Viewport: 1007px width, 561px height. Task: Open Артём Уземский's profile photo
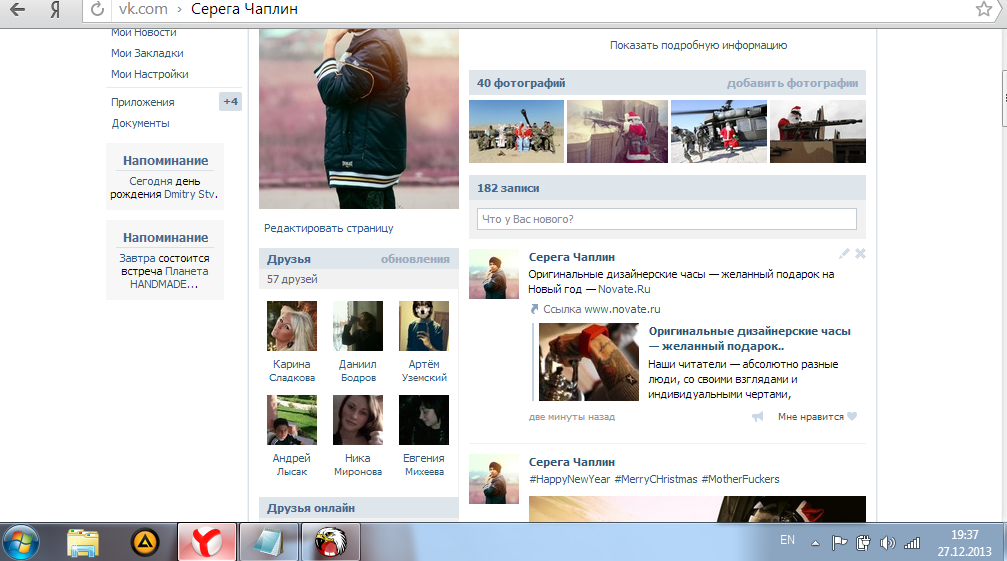[x=424, y=326]
